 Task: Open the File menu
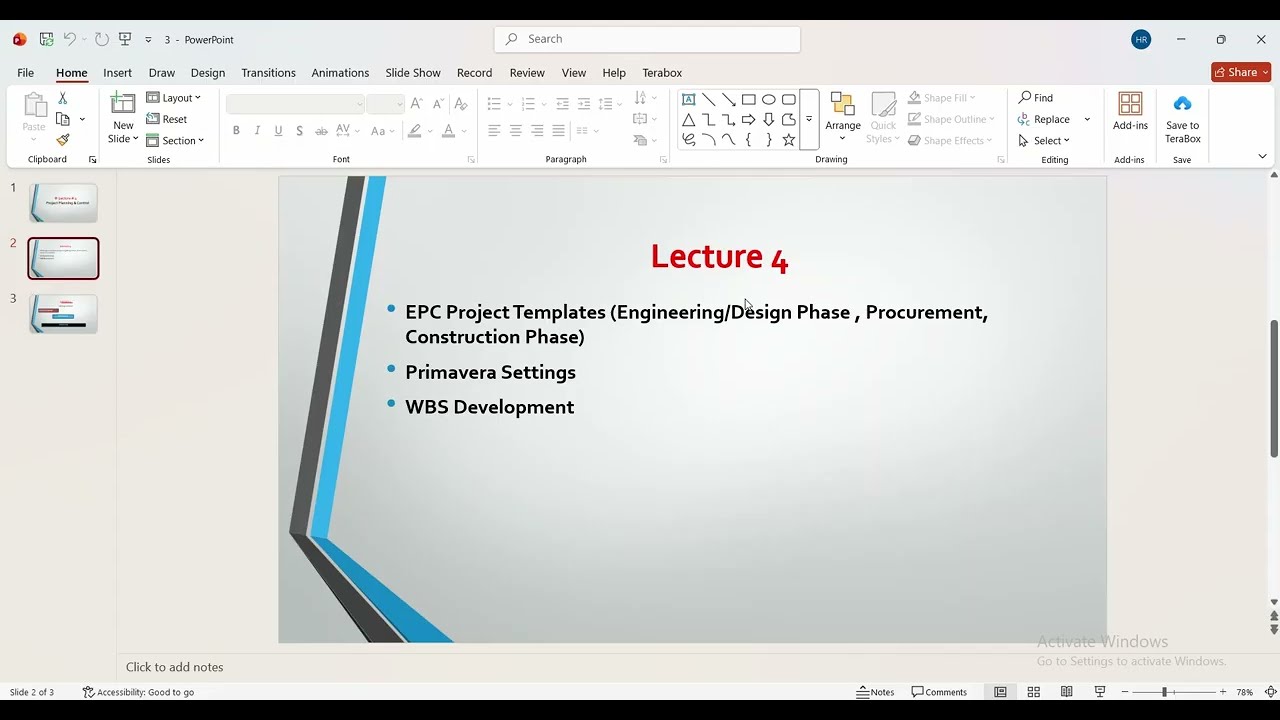coord(25,73)
